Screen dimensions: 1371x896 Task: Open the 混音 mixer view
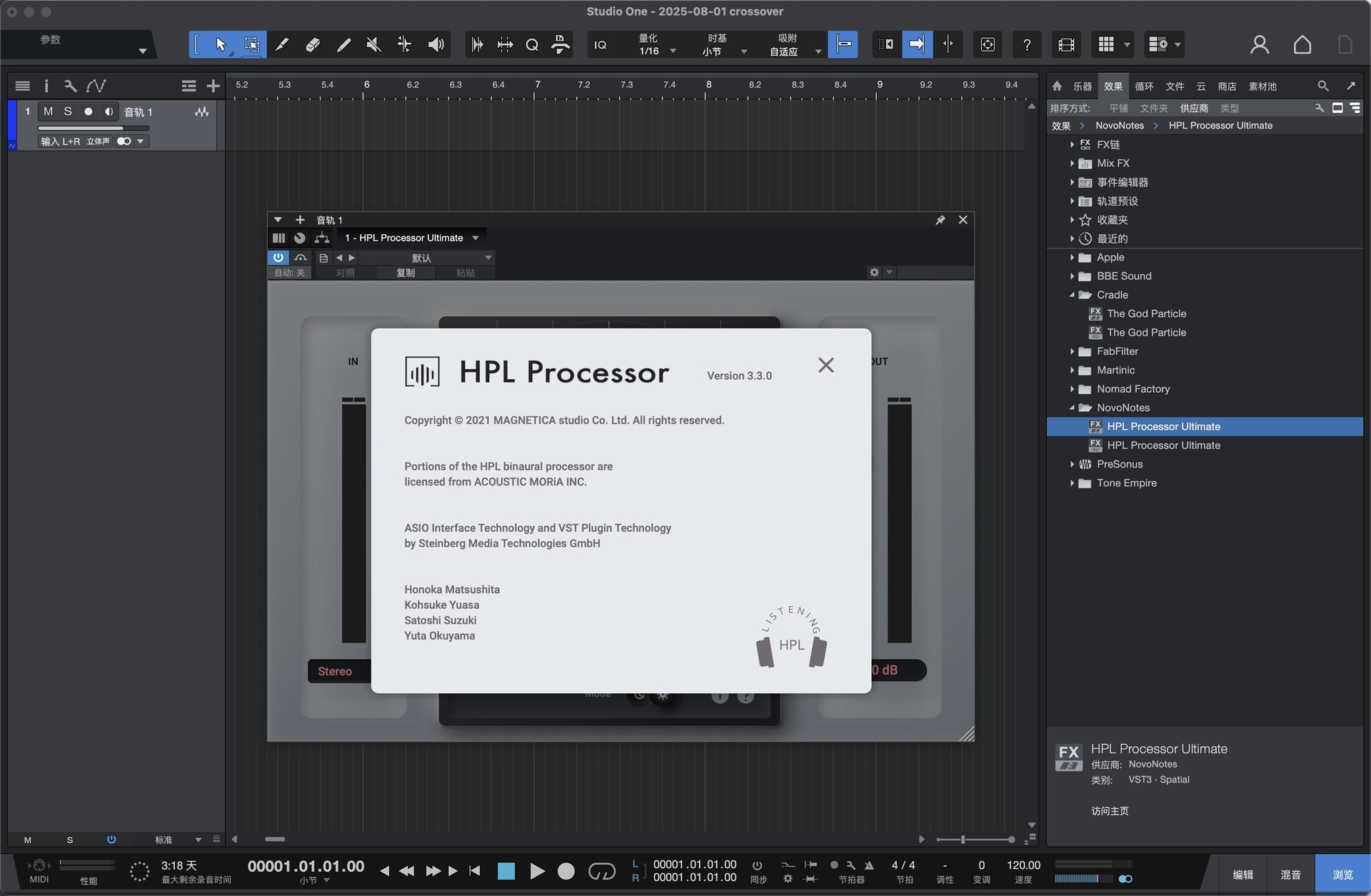pyautogui.click(x=1290, y=875)
